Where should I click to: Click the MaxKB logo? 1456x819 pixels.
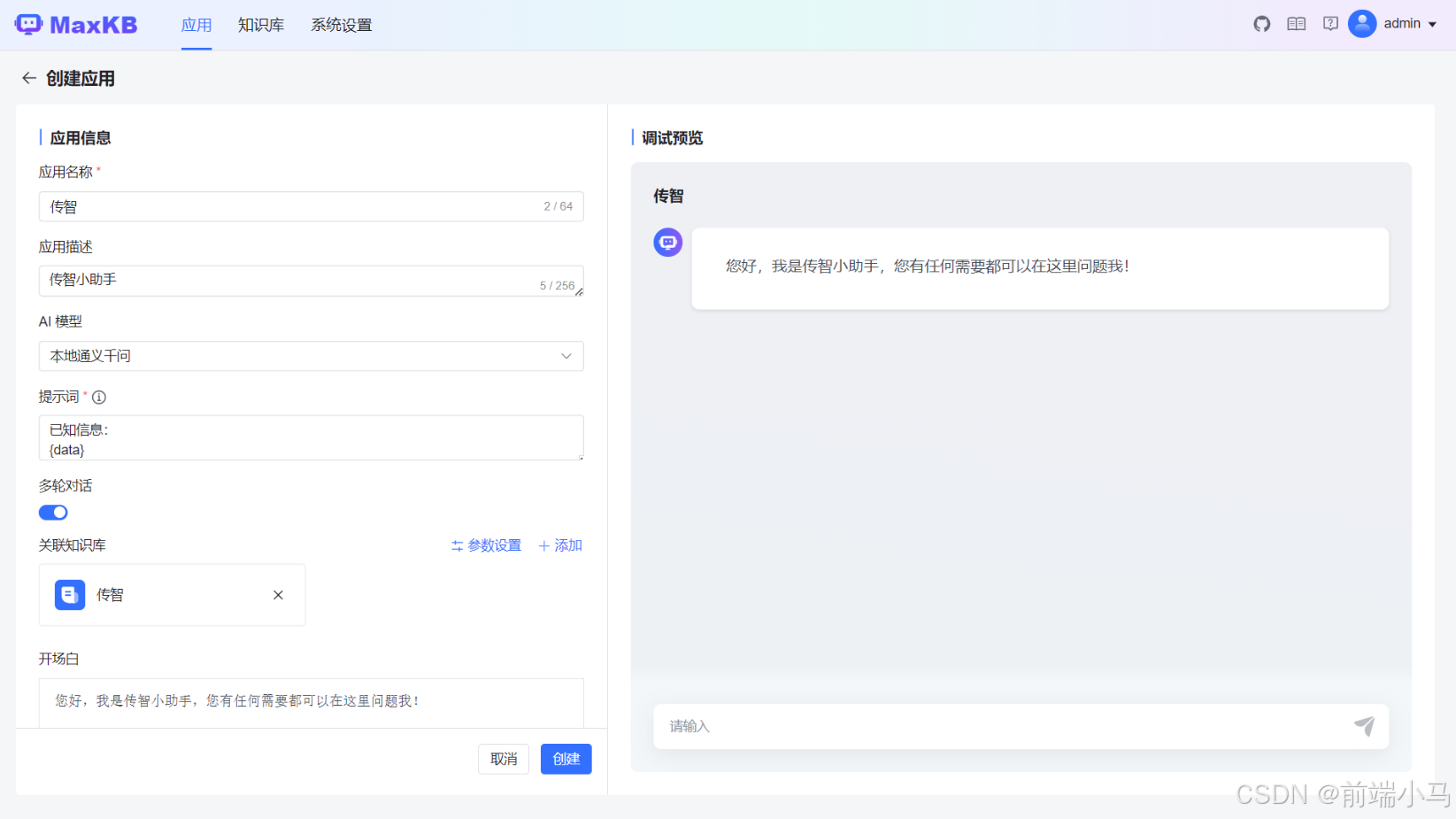tap(76, 25)
